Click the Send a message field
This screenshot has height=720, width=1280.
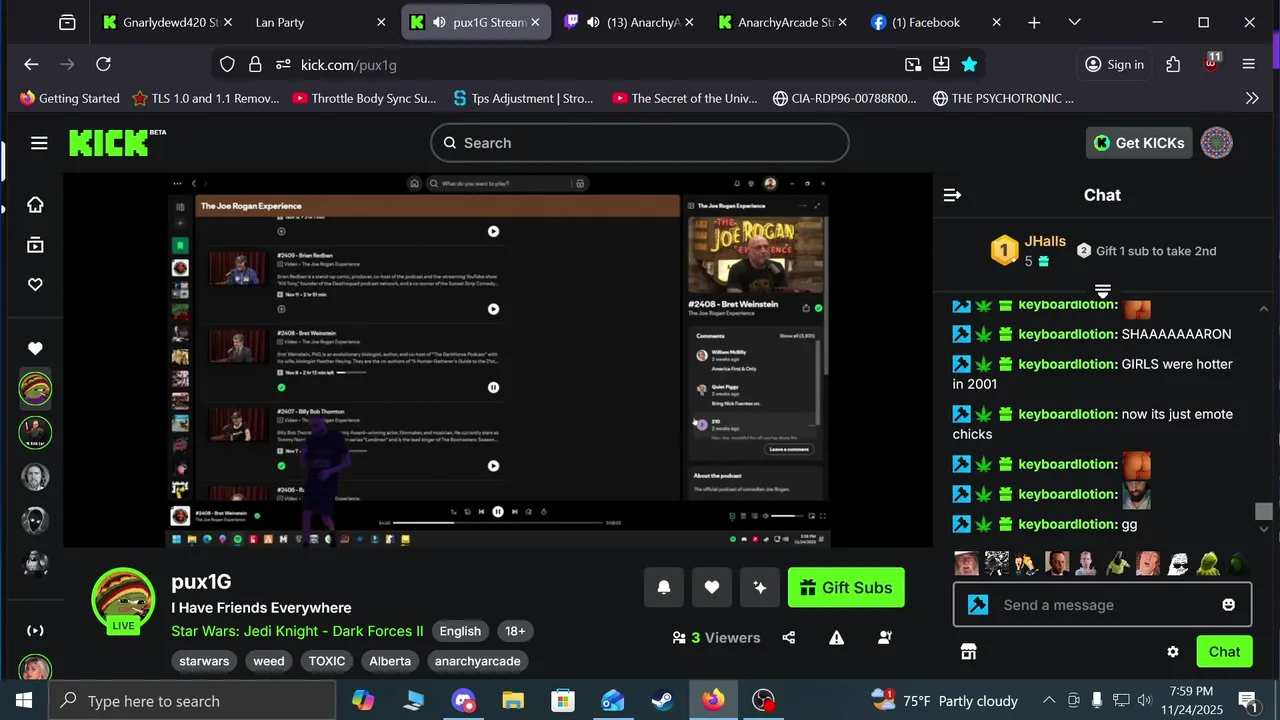1102,605
